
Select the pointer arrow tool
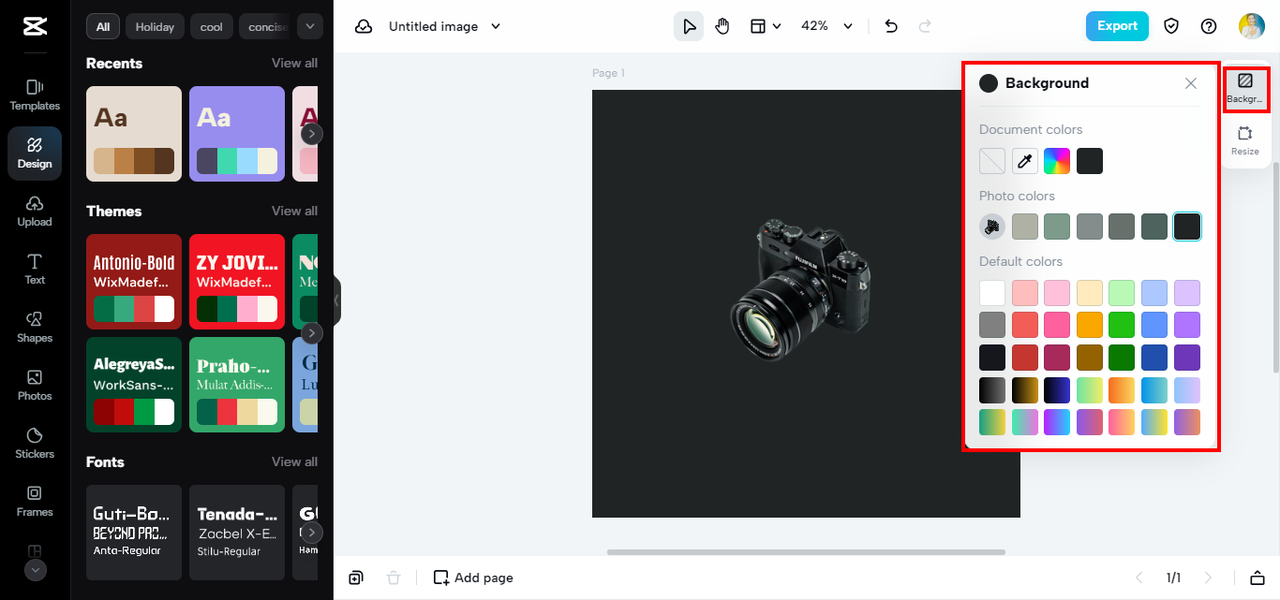689,27
